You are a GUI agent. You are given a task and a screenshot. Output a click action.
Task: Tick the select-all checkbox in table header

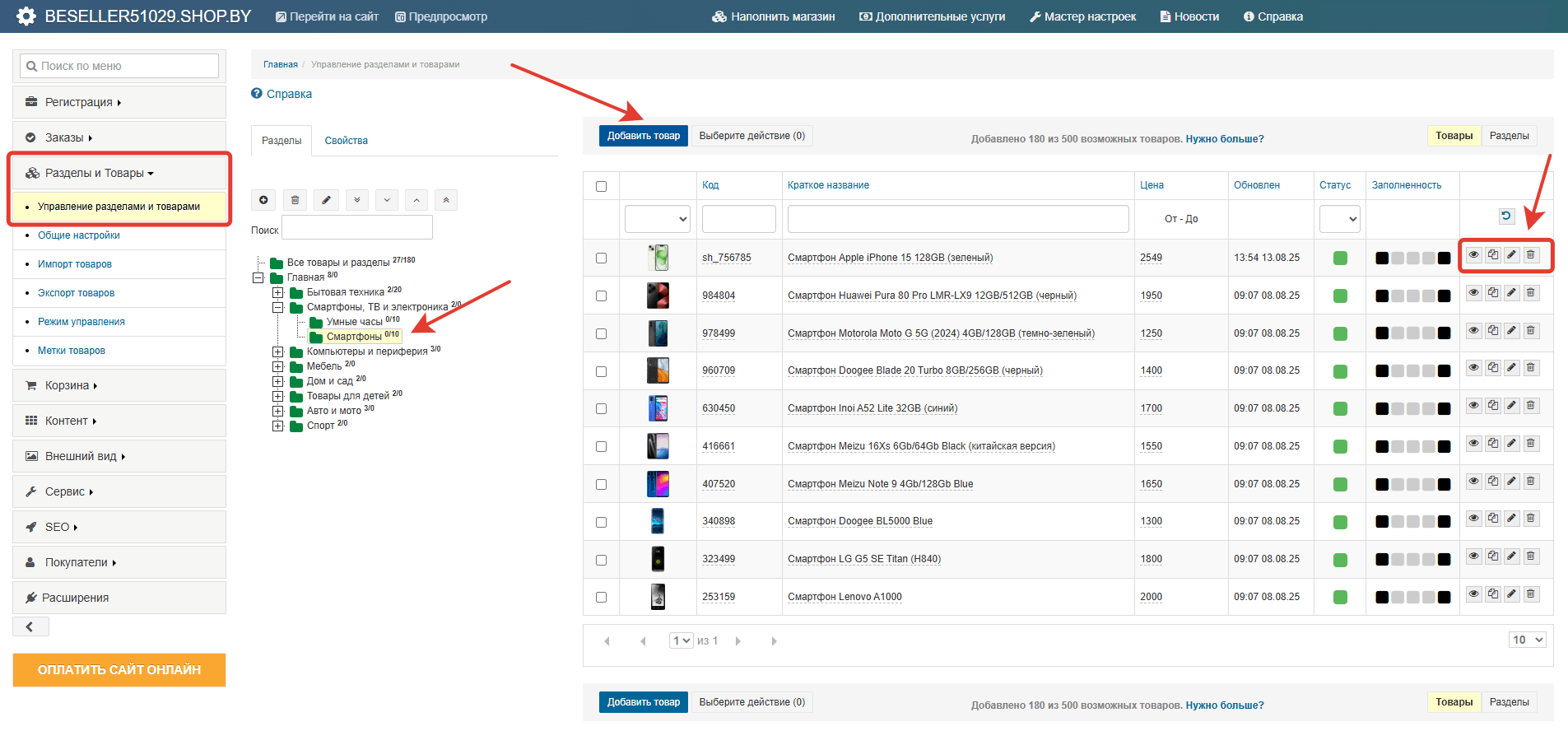pos(601,186)
